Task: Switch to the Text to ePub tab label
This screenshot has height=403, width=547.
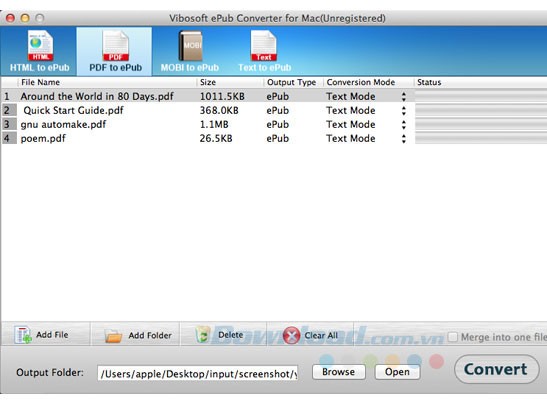Action: click(264, 67)
